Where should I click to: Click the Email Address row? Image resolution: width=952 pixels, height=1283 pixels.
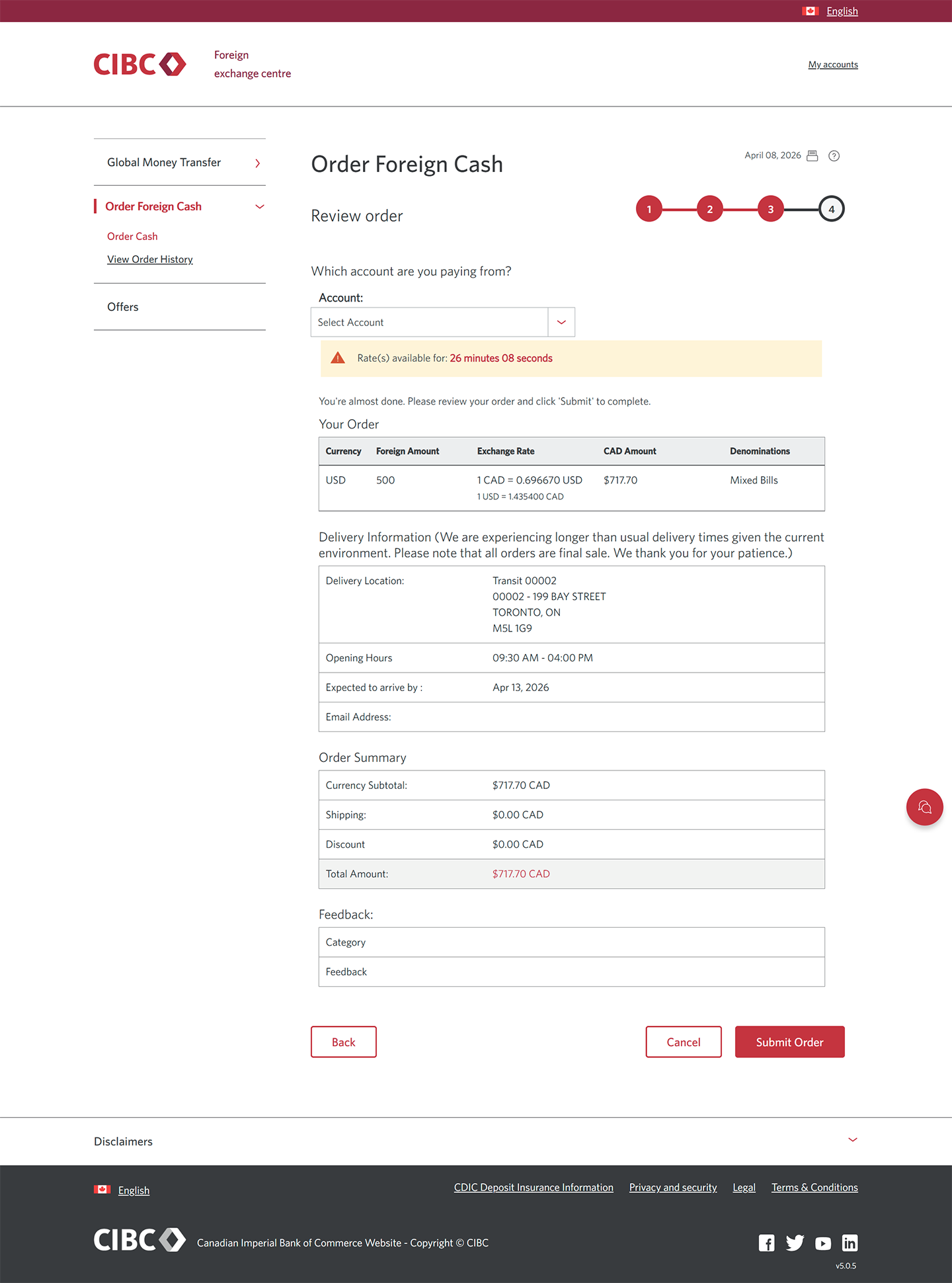pyautogui.click(x=572, y=717)
